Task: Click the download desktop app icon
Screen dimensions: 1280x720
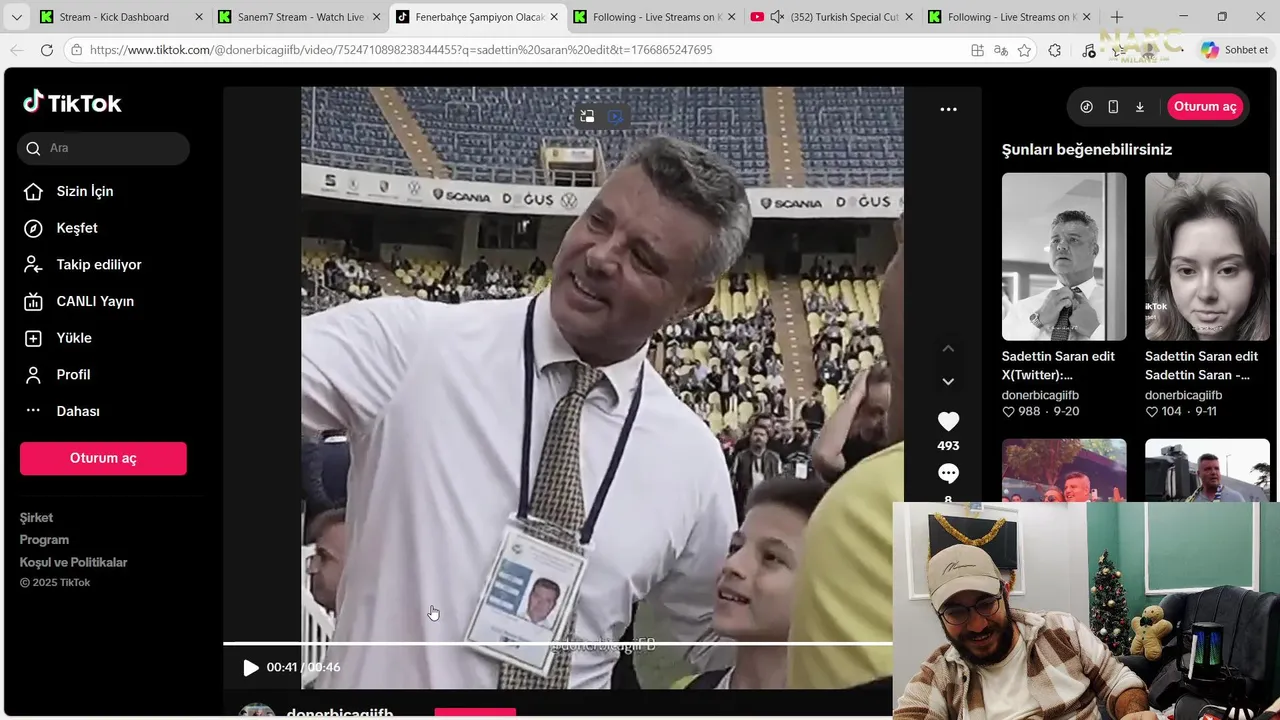Action: click(x=1139, y=107)
